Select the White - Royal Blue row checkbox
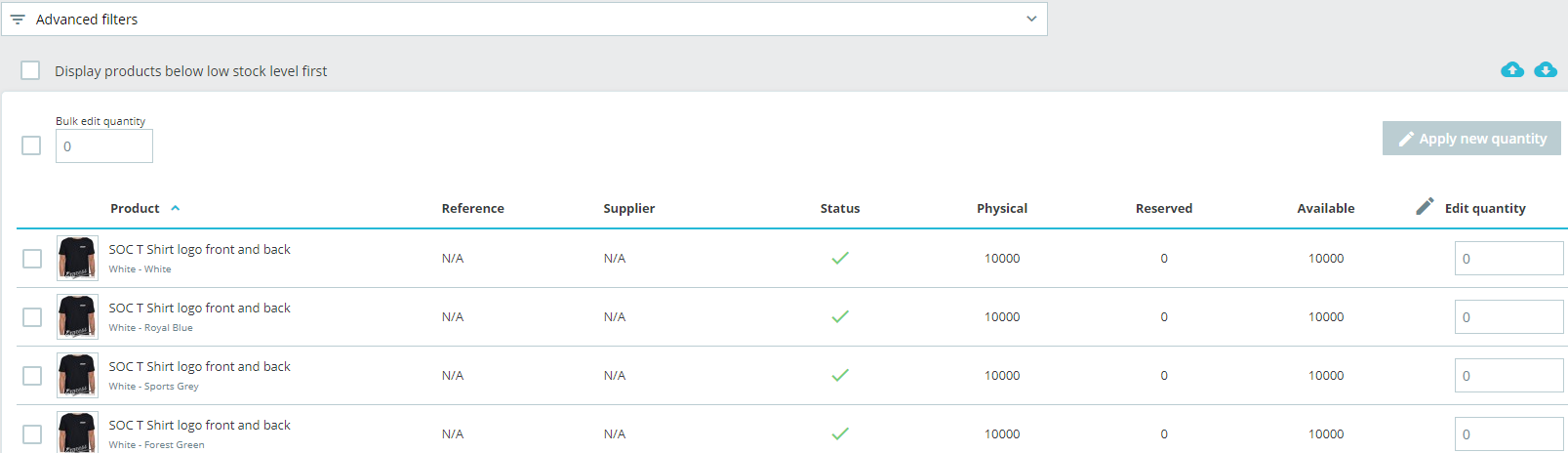 click(x=32, y=317)
